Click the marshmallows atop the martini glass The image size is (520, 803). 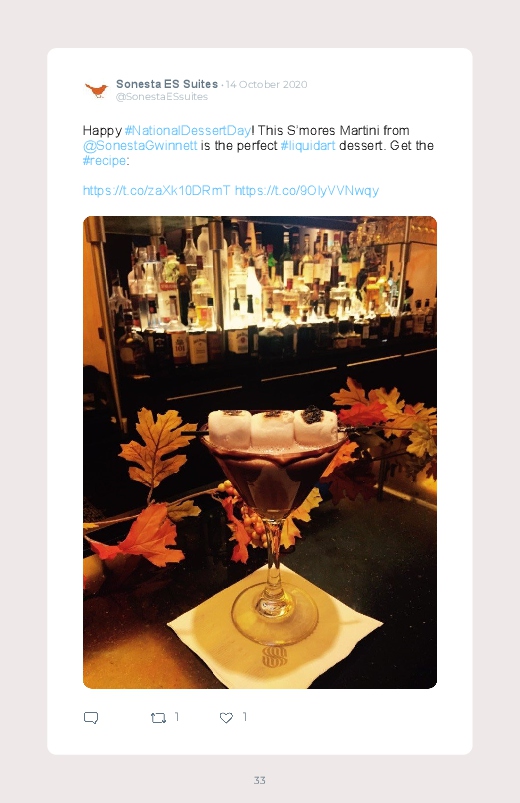[x=273, y=428]
